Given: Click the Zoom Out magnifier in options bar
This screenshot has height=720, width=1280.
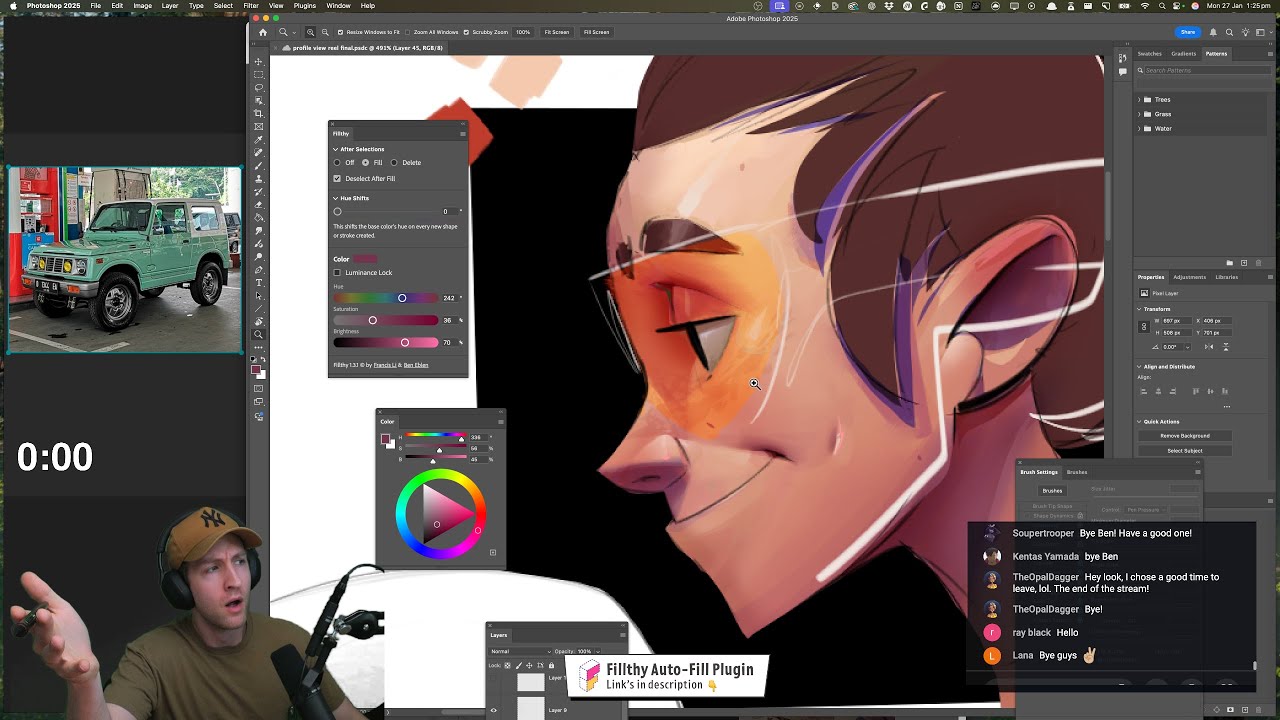Looking at the screenshot, I should (325, 32).
